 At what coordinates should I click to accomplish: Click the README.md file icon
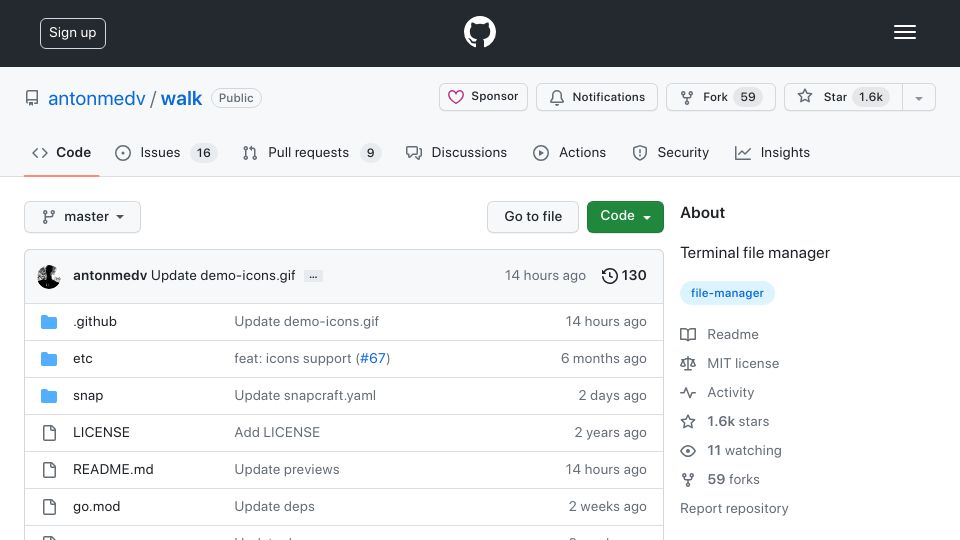[x=49, y=470]
